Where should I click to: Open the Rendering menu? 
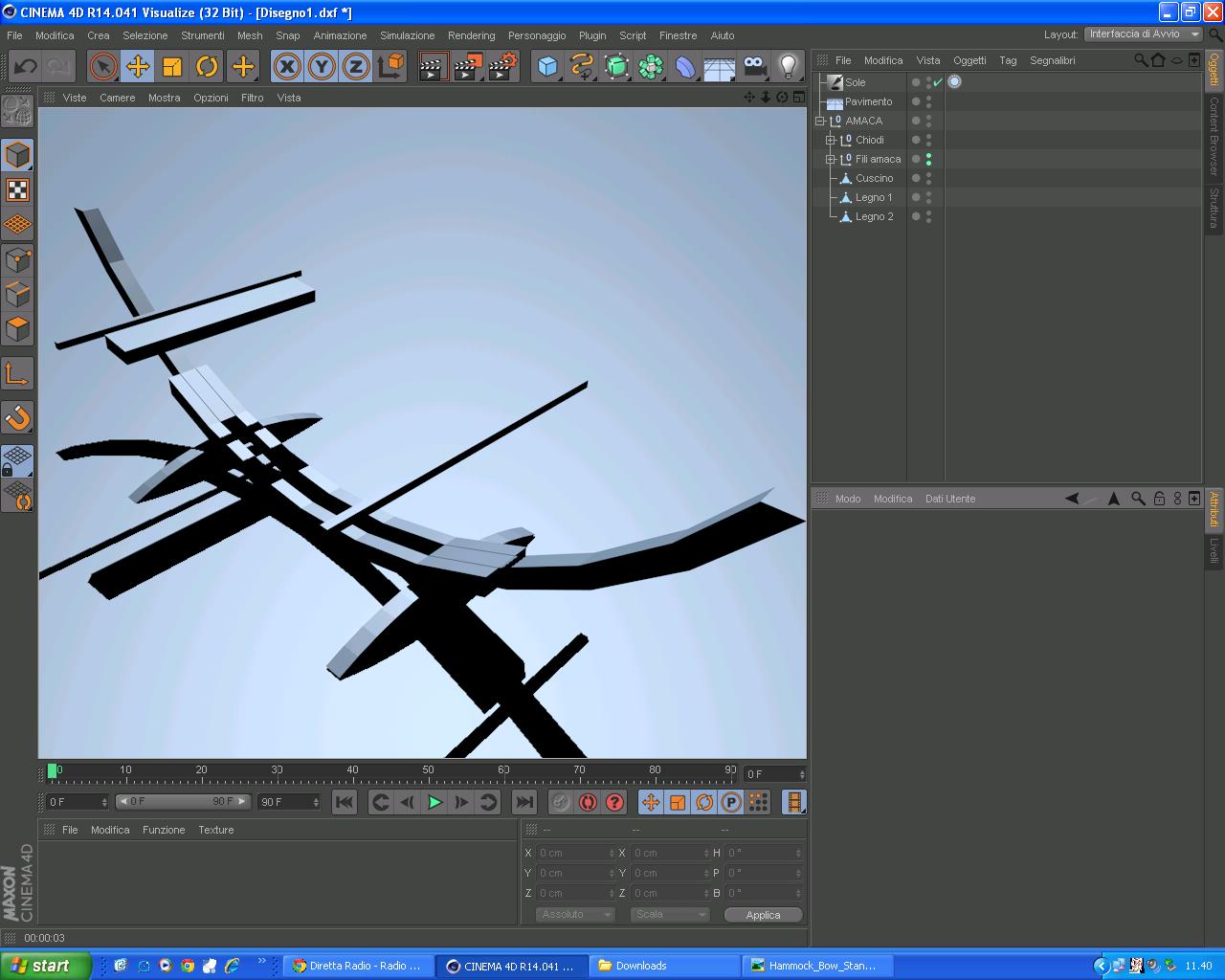pyautogui.click(x=472, y=35)
